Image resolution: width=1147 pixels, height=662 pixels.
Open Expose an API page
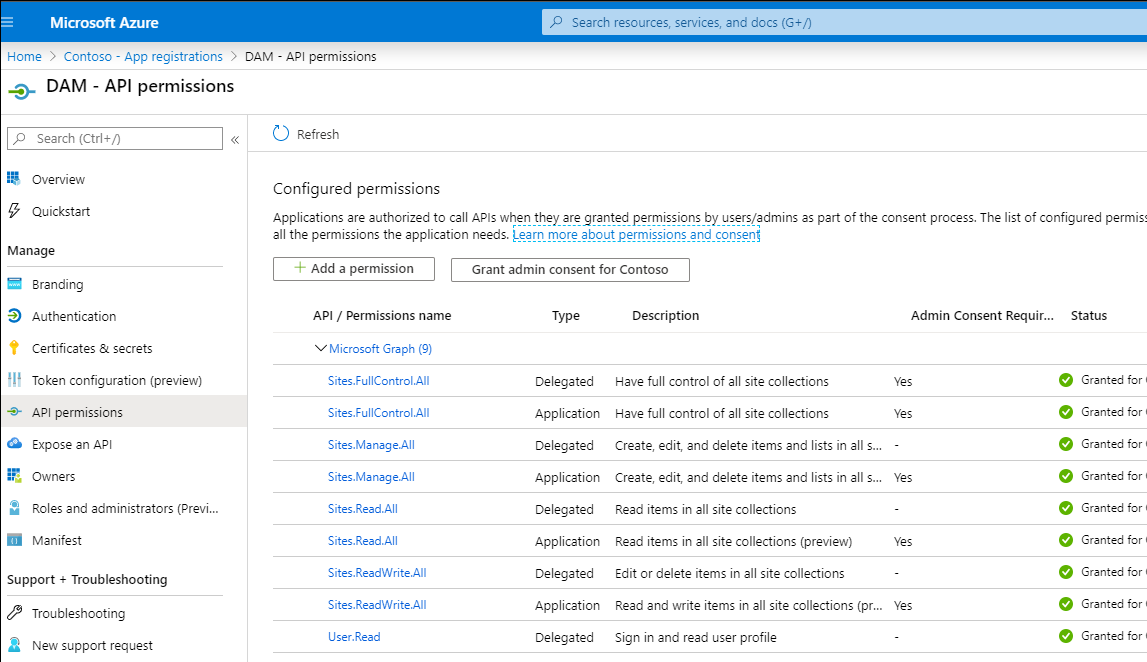coord(72,444)
